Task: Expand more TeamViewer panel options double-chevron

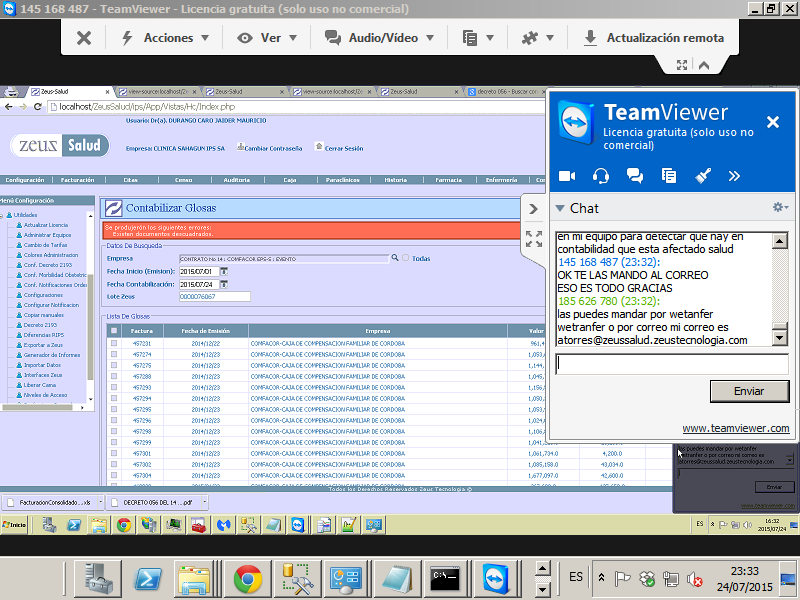Action: coord(734,176)
